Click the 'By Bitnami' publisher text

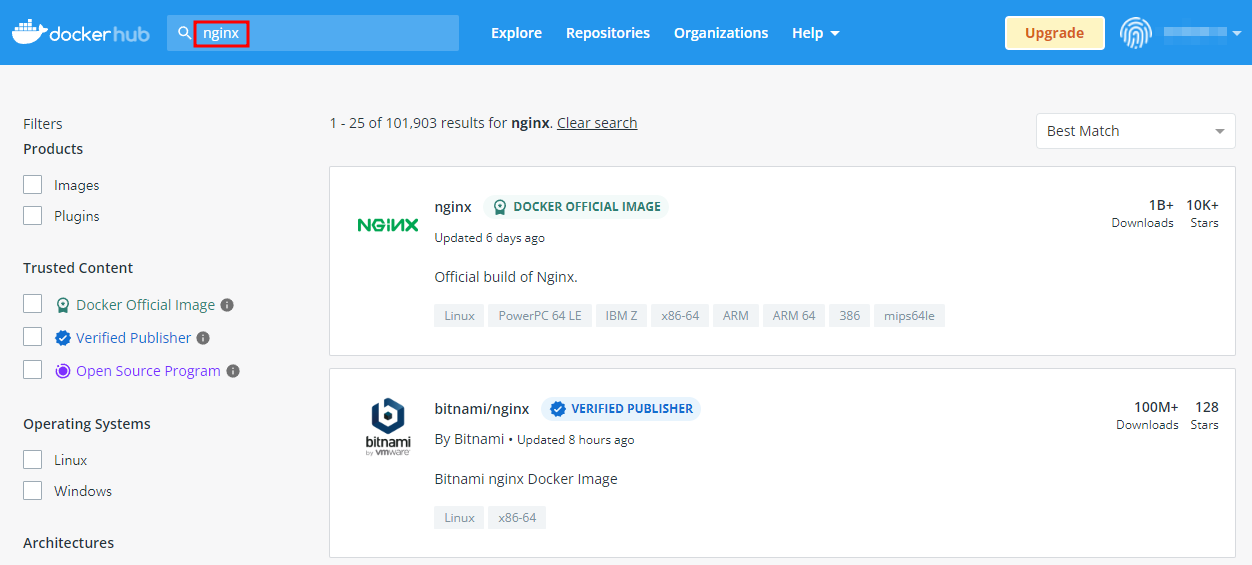[469, 440]
